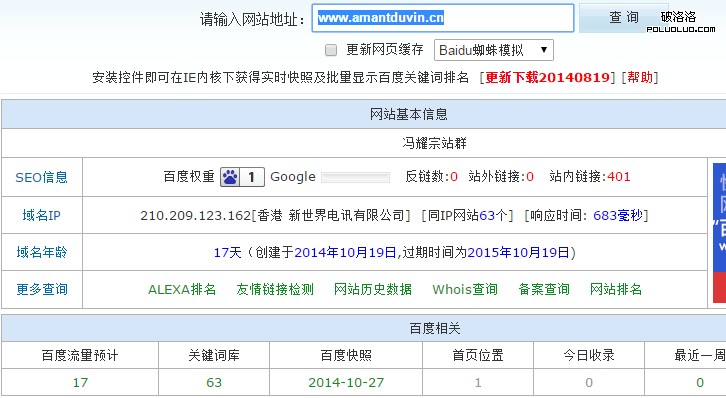Open the Whois查询 link

[x=465, y=290]
